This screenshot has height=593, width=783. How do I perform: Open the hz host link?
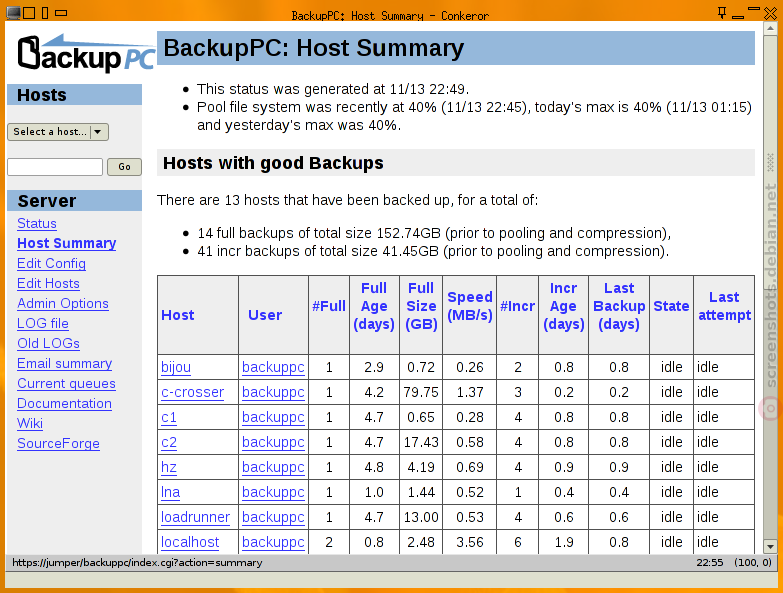(169, 467)
